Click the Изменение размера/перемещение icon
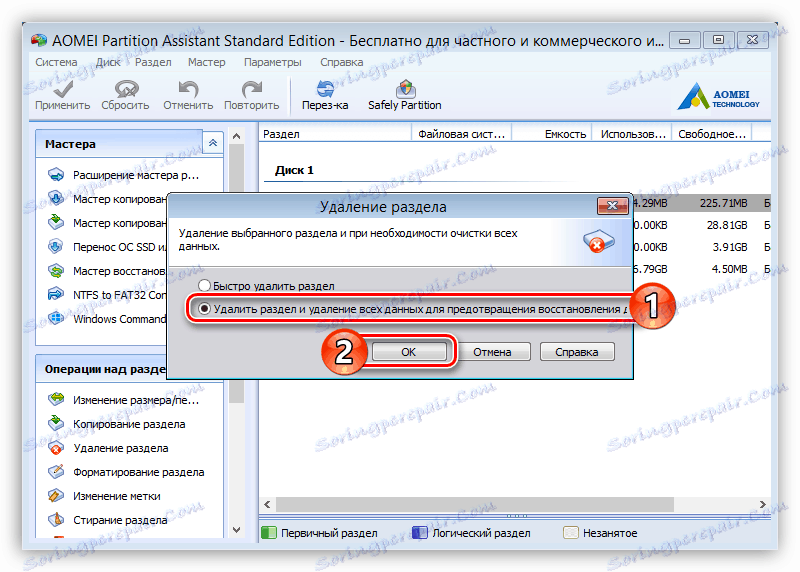Screen dimensions: 800x572 pyautogui.click(x=56, y=399)
